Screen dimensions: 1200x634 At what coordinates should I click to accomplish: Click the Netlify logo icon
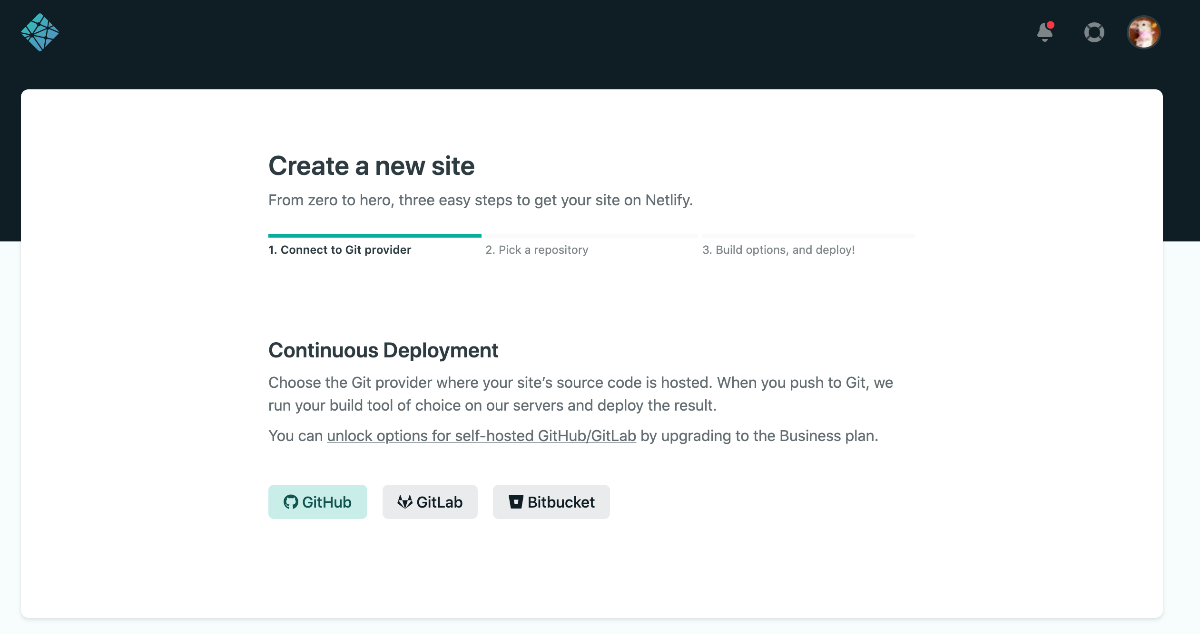pyautogui.click(x=40, y=32)
